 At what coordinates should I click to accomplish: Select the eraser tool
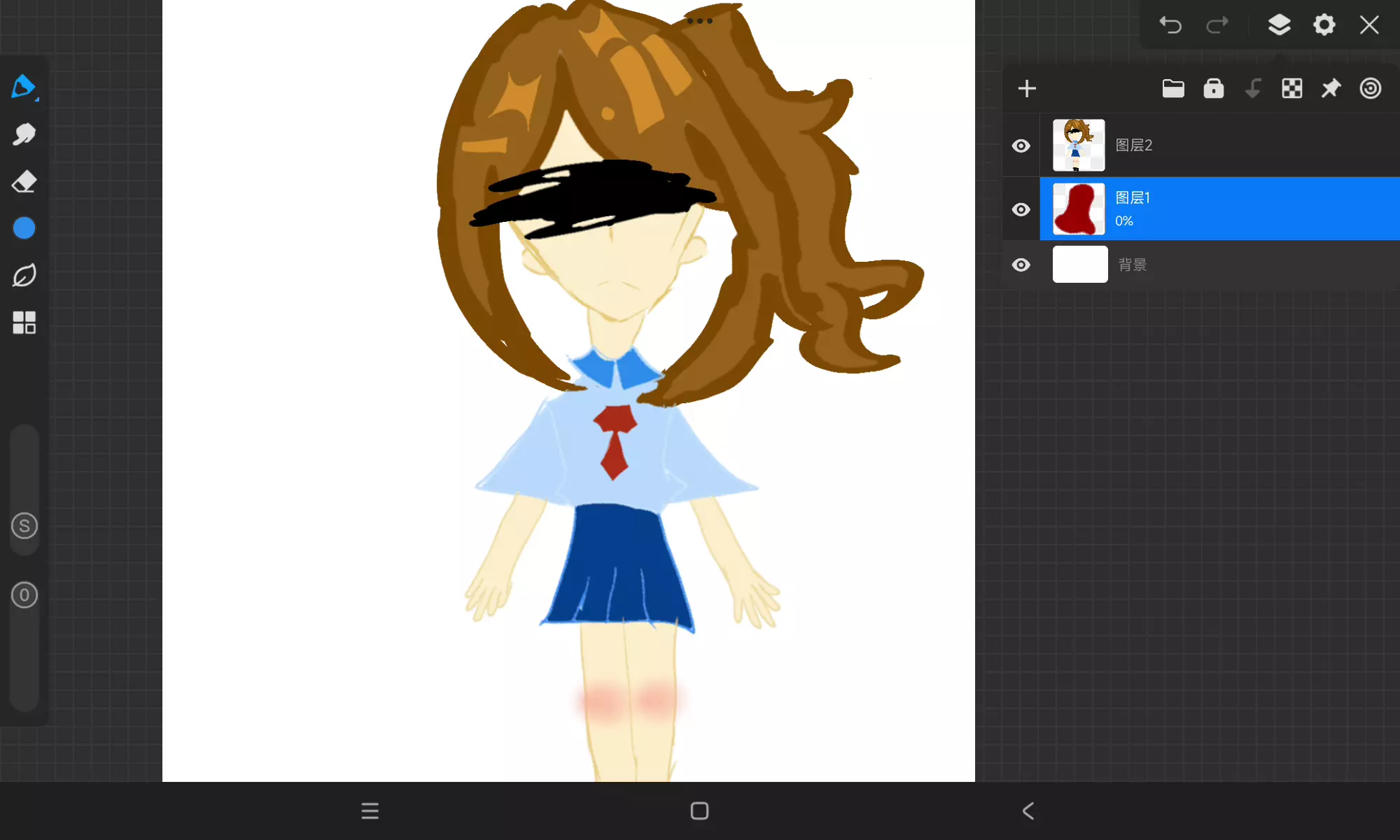tap(24, 181)
